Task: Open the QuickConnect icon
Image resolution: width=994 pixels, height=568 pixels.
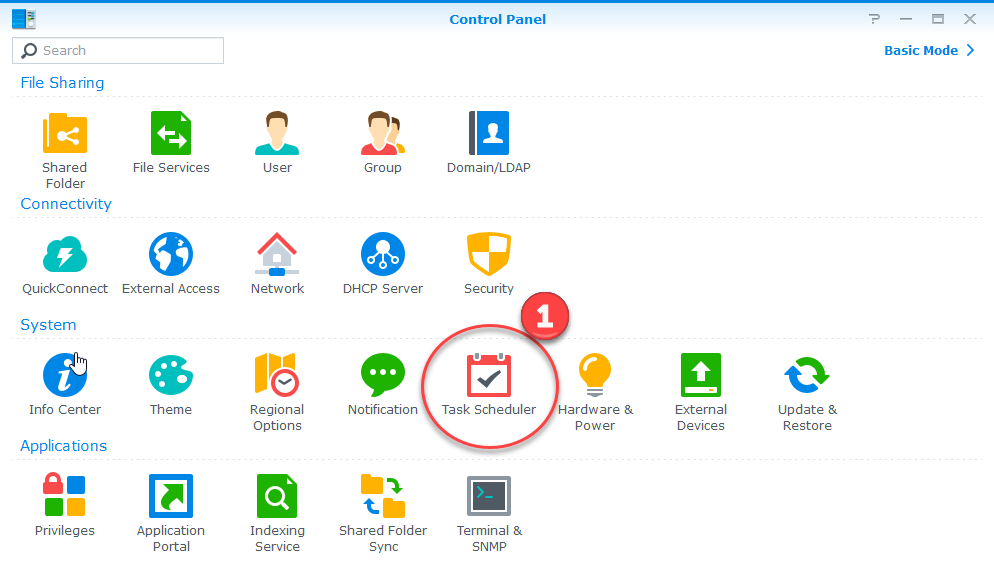Action: click(65, 255)
